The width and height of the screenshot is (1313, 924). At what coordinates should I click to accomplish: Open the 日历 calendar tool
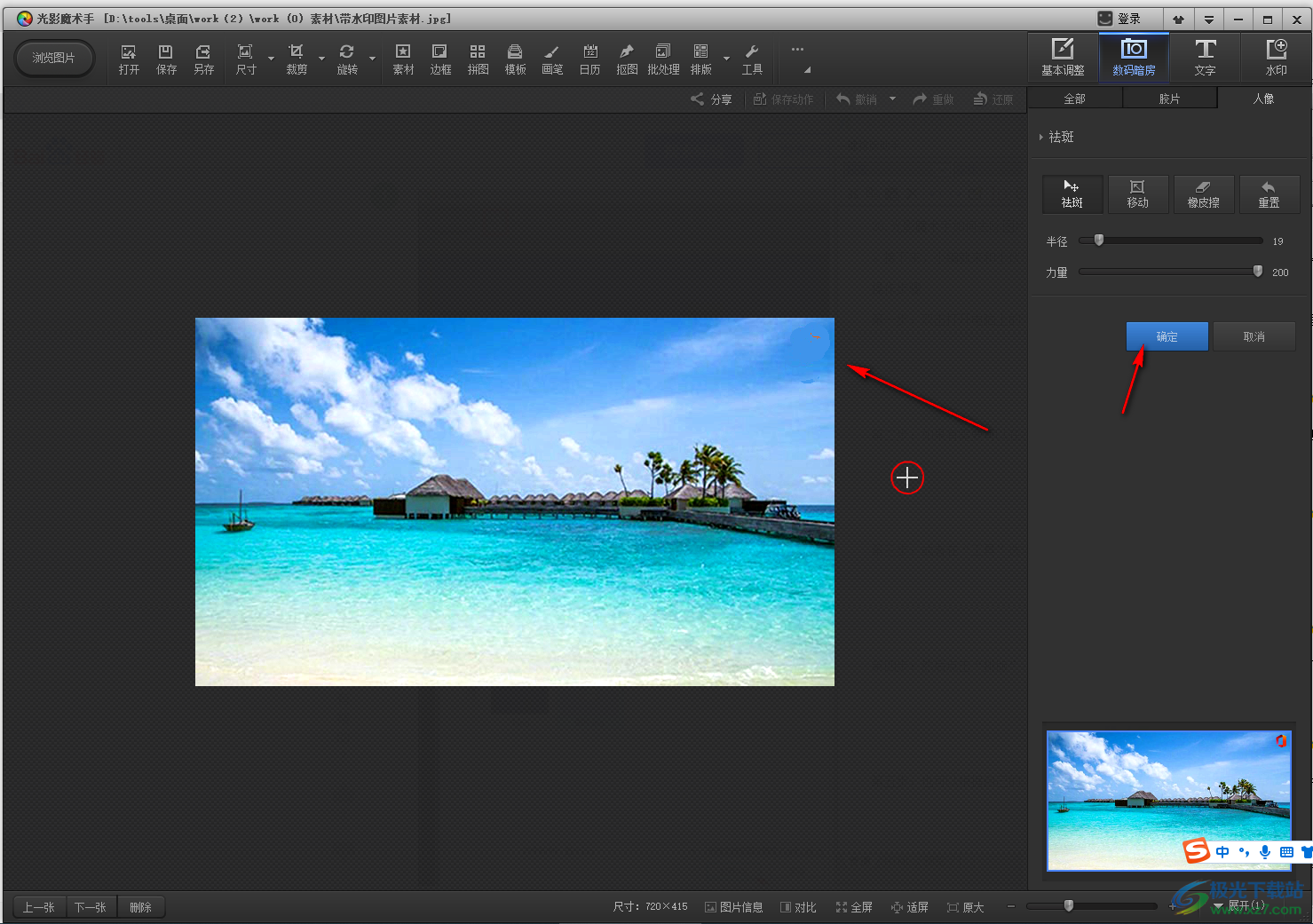coord(589,59)
